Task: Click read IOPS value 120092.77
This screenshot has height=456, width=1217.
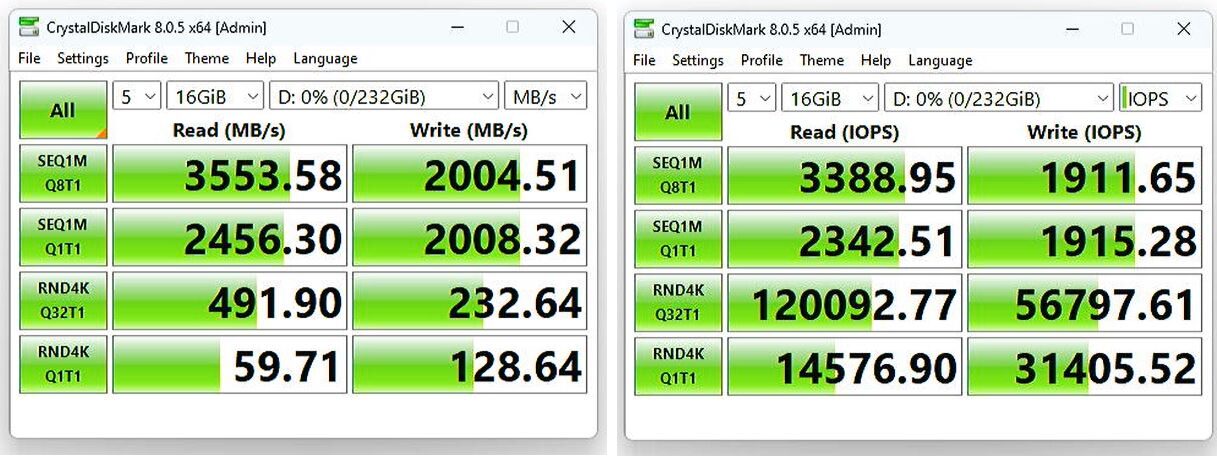Action: click(x=845, y=302)
